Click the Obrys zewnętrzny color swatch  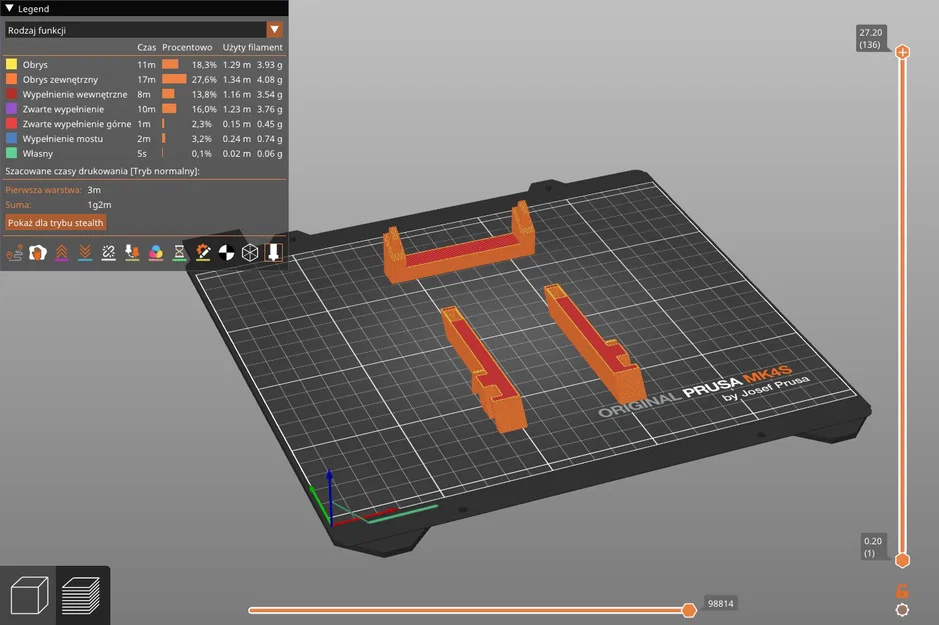(x=11, y=79)
